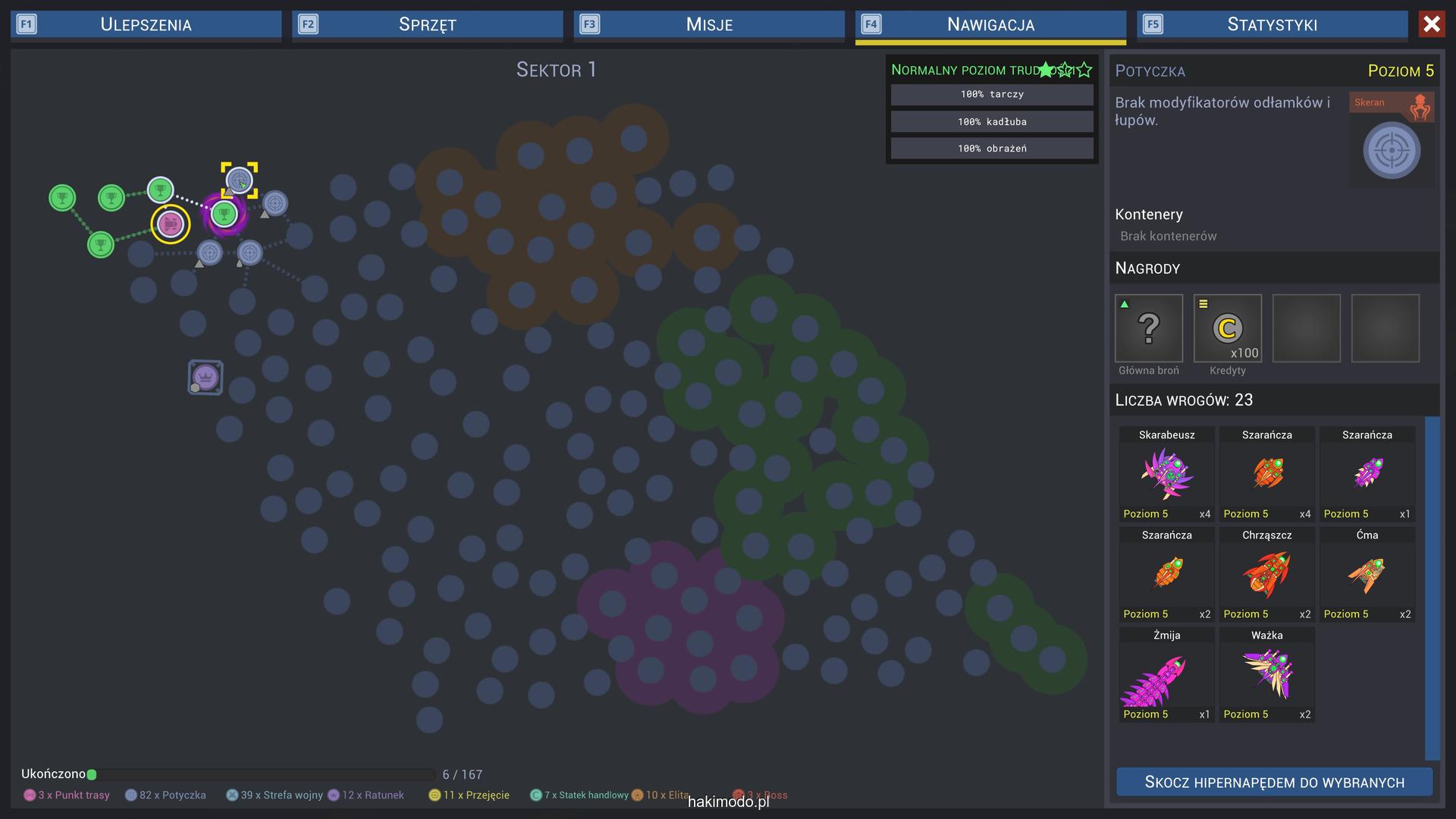Click the Skarabeusz enemy ship thumbnail
1456x819 pixels.
1166,474
